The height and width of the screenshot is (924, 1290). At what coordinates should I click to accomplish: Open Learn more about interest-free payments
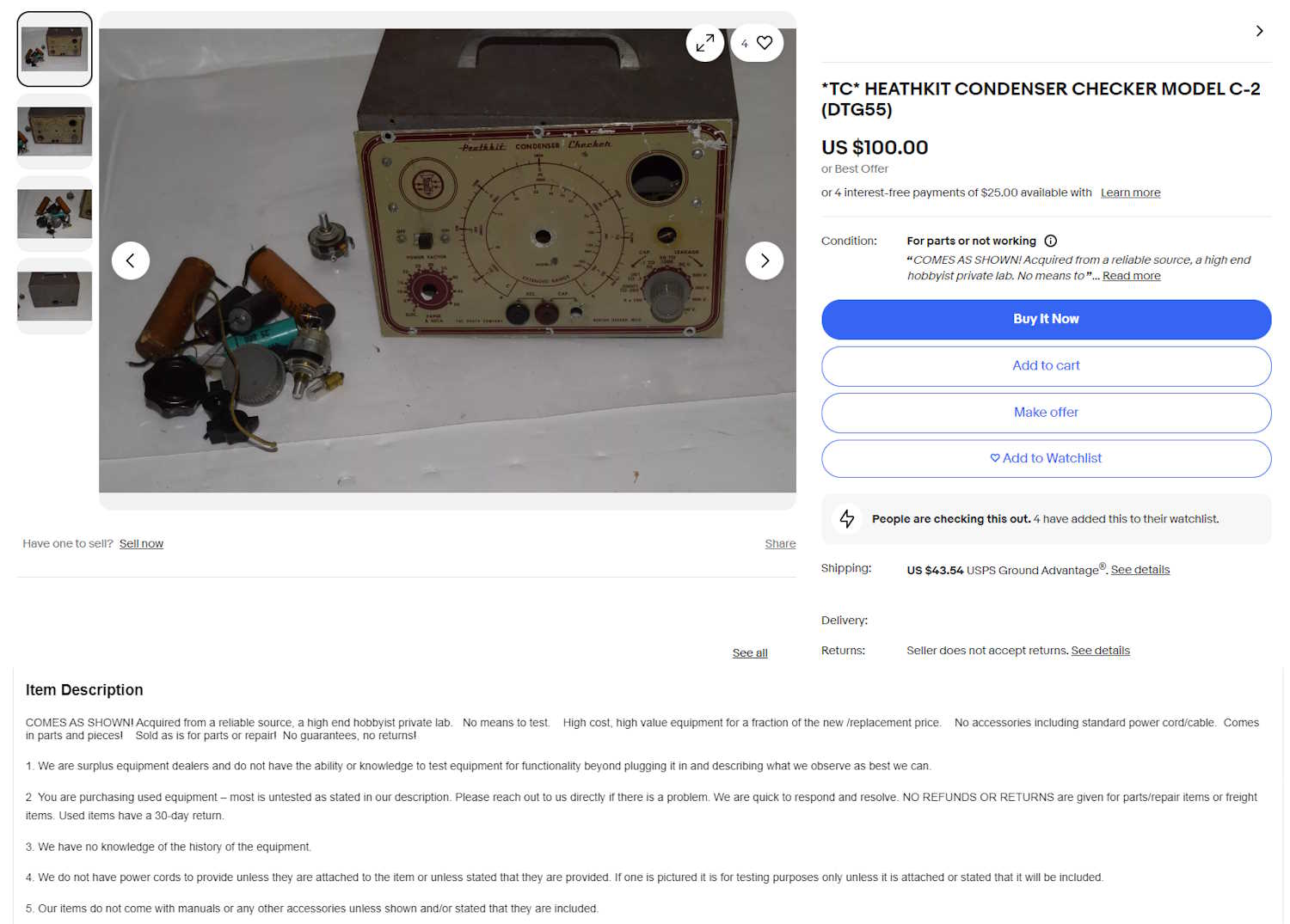[x=1130, y=193]
